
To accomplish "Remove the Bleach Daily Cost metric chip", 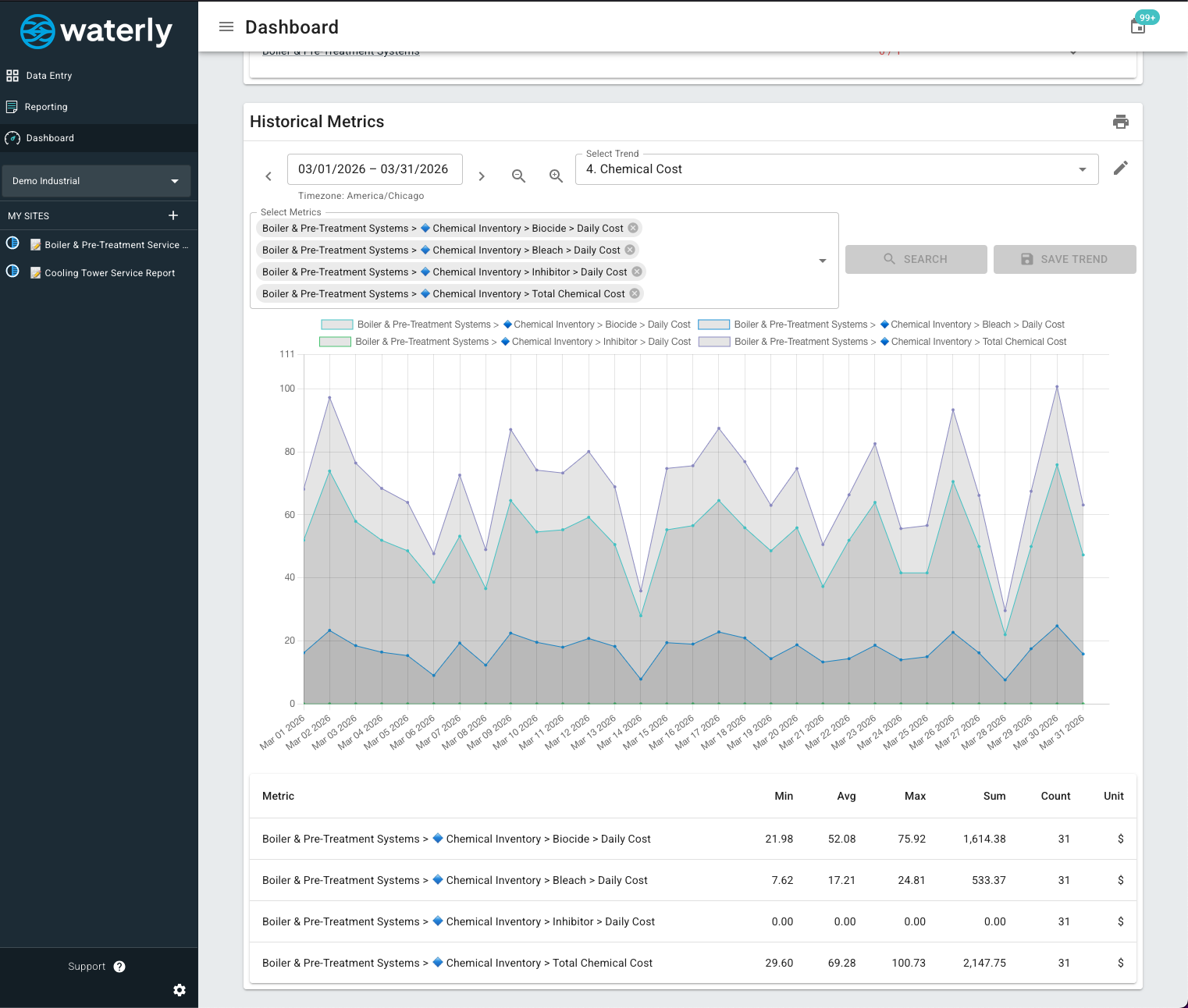I will pyautogui.click(x=630, y=250).
